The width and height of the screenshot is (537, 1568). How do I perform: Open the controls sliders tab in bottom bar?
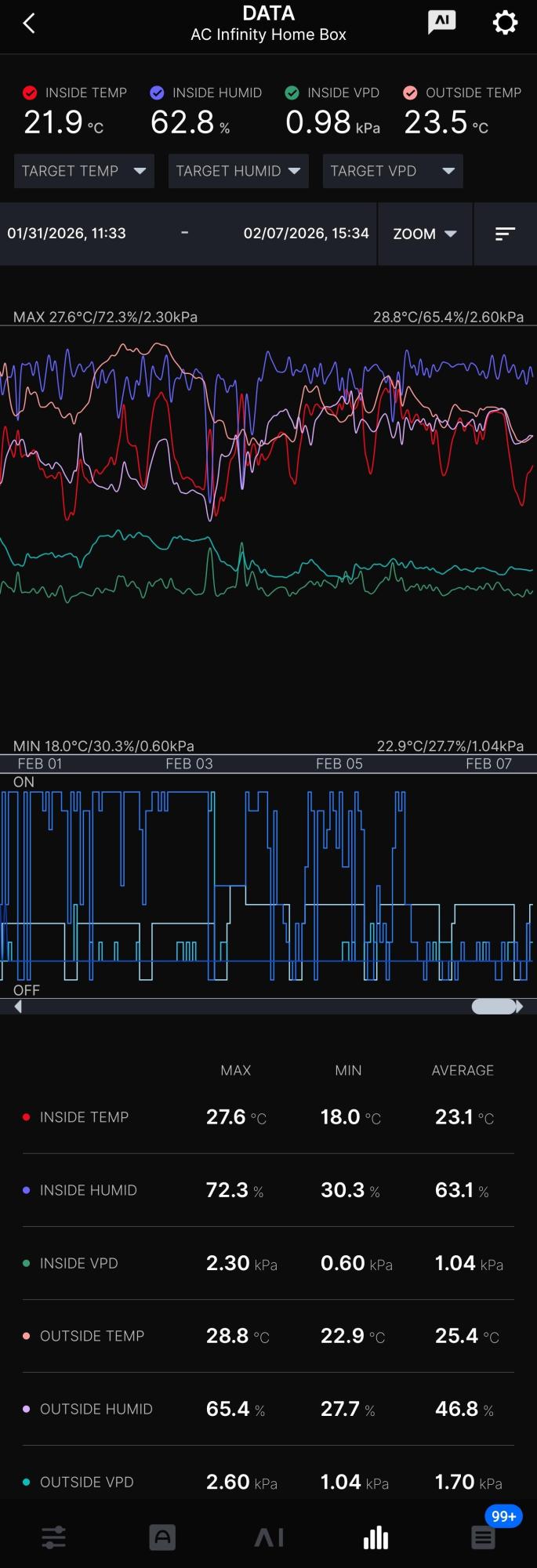[53, 1537]
